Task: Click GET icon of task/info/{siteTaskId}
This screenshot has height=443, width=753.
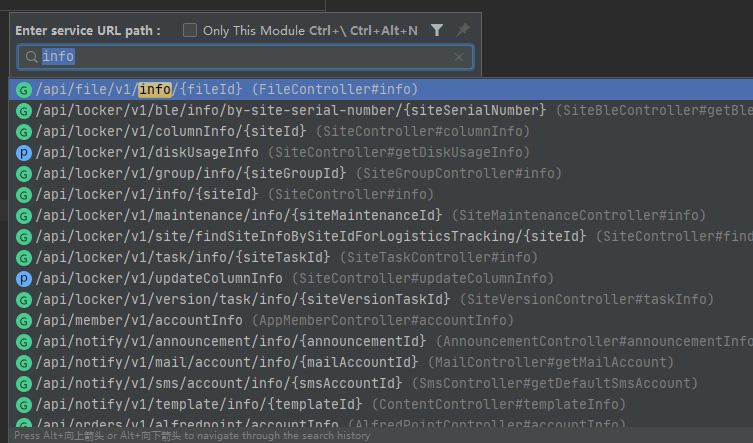Action: (24, 258)
